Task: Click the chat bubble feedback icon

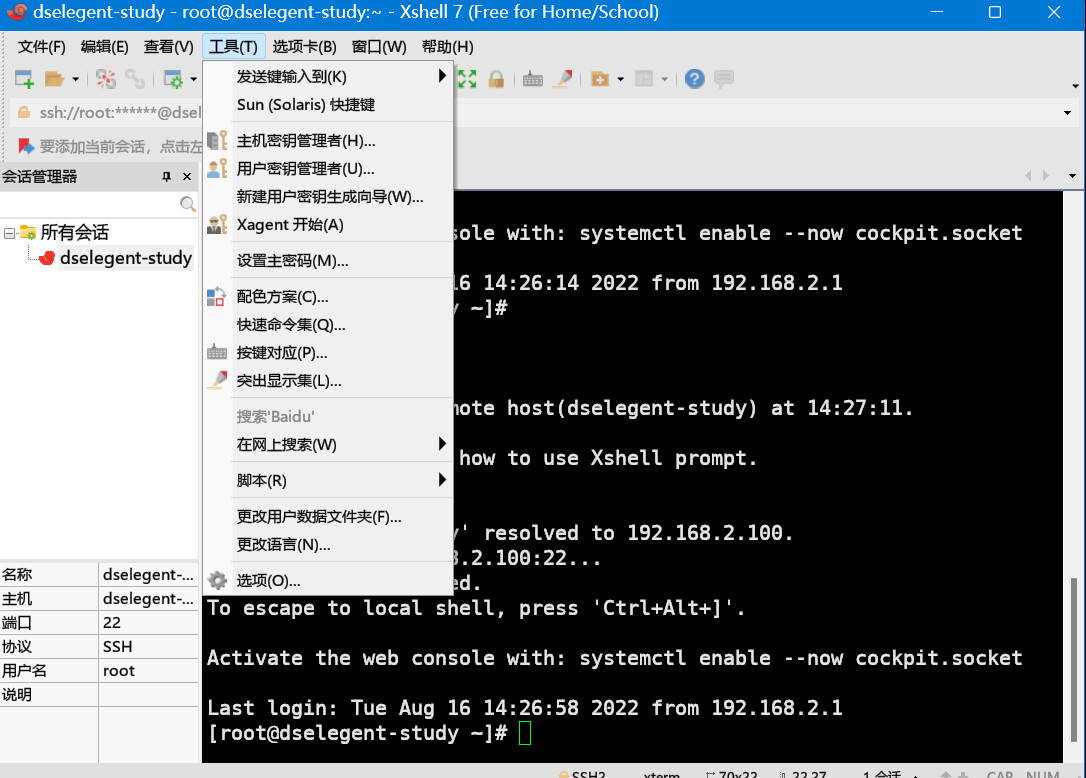Action: (x=724, y=79)
